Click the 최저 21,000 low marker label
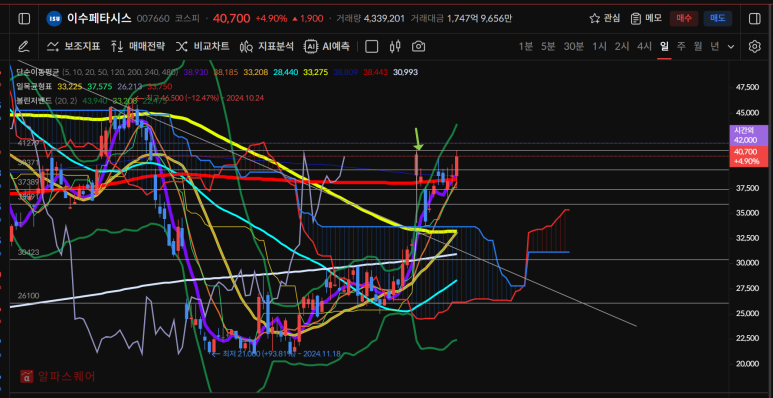Image resolution: width=773 pixels, height=398 pixels. pos(276,354)
